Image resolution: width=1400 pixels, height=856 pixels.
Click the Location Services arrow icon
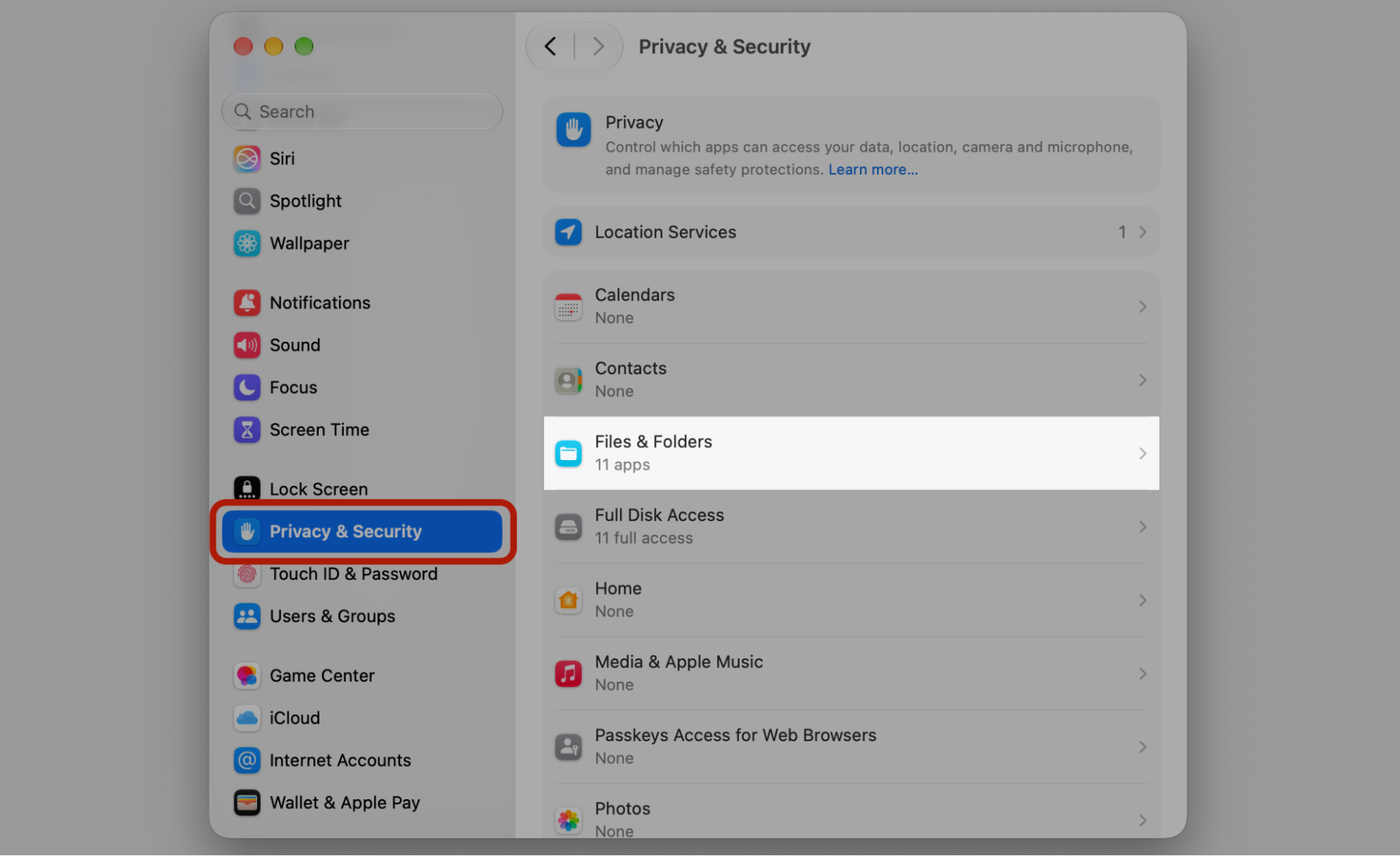click(568, 232)
